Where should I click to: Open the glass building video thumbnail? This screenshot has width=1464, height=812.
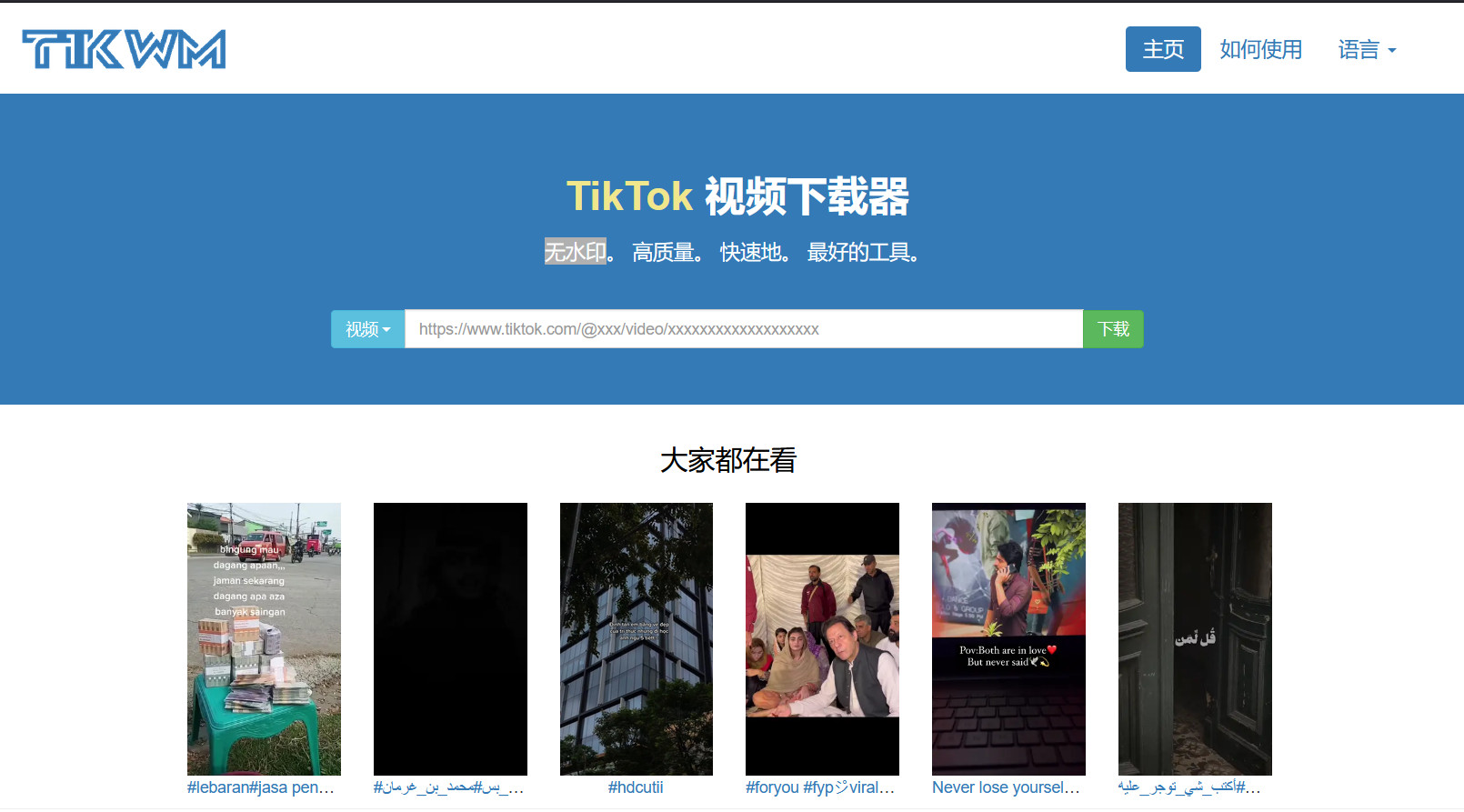click(637, 638)
